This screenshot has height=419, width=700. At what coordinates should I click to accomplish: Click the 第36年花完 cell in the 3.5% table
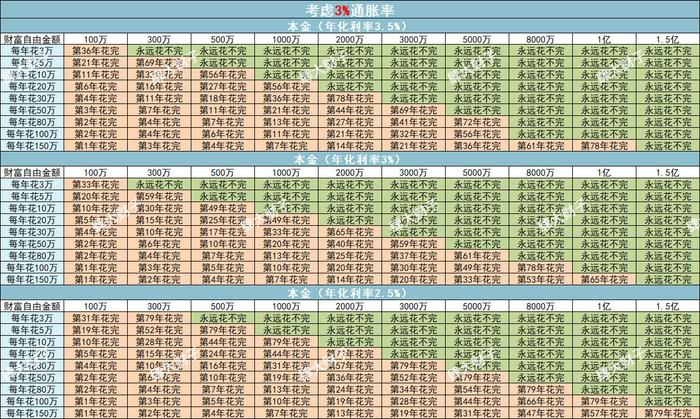coord(95,50)
